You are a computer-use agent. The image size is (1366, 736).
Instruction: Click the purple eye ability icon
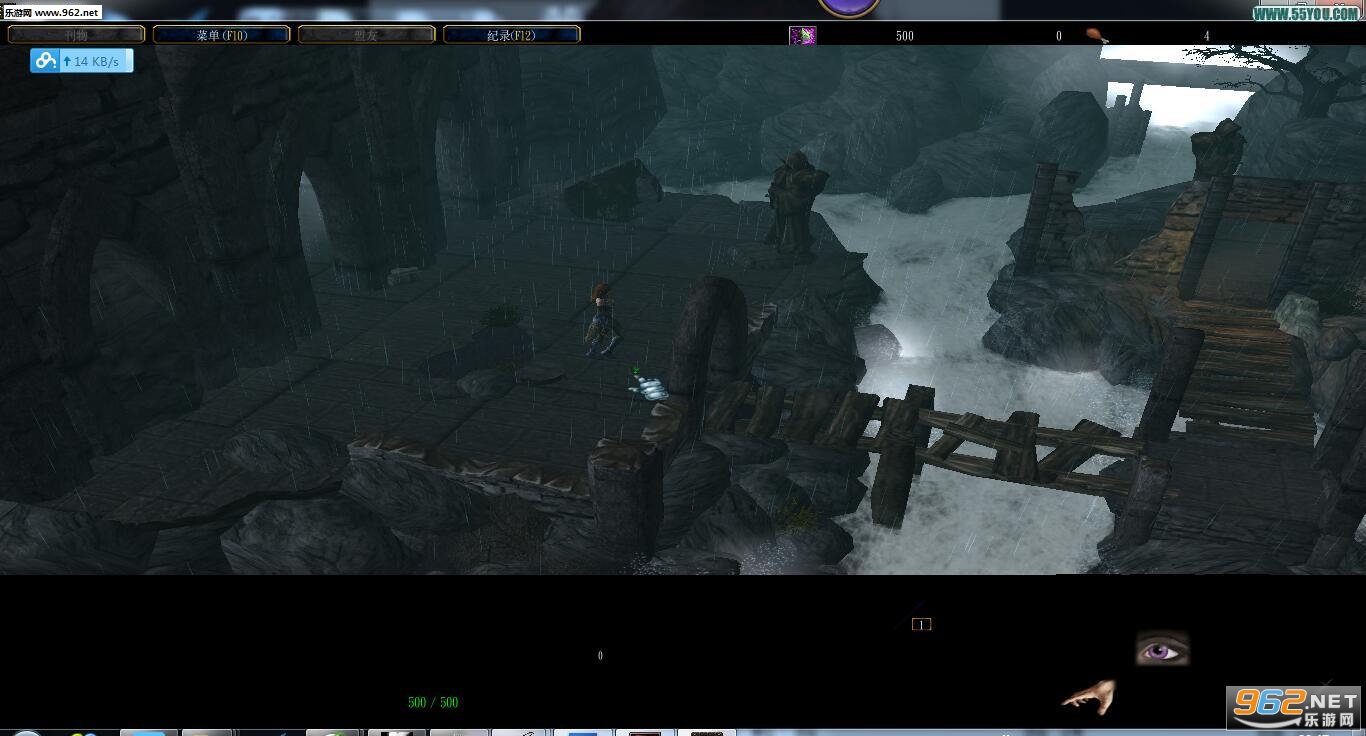coord(1162,650)
